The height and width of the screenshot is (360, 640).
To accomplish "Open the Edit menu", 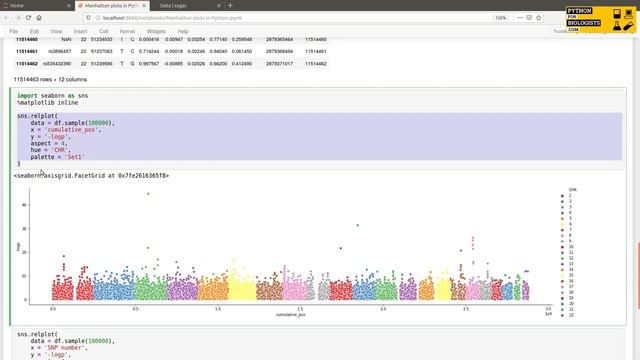I will pyautogui.click(x=34, y=31).
